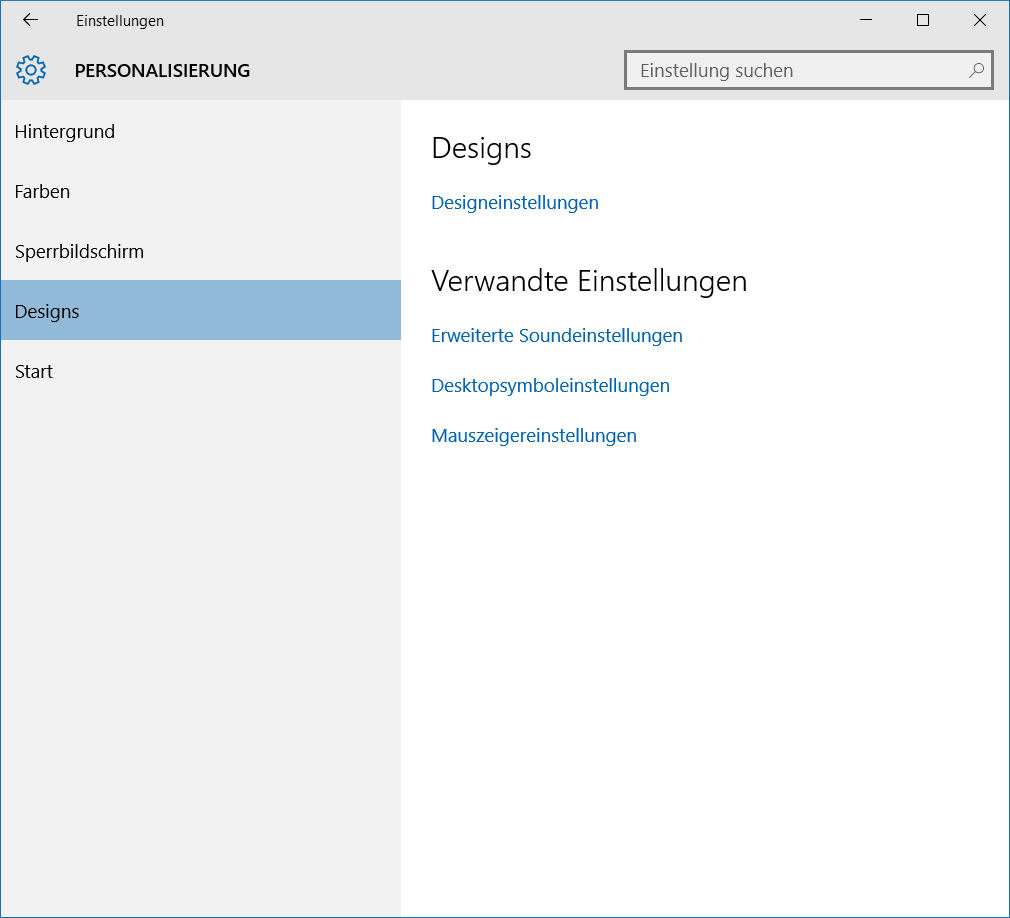Close the Einstellungen window
This screenshot has height=918, width=1010.
tap(980, 20)
